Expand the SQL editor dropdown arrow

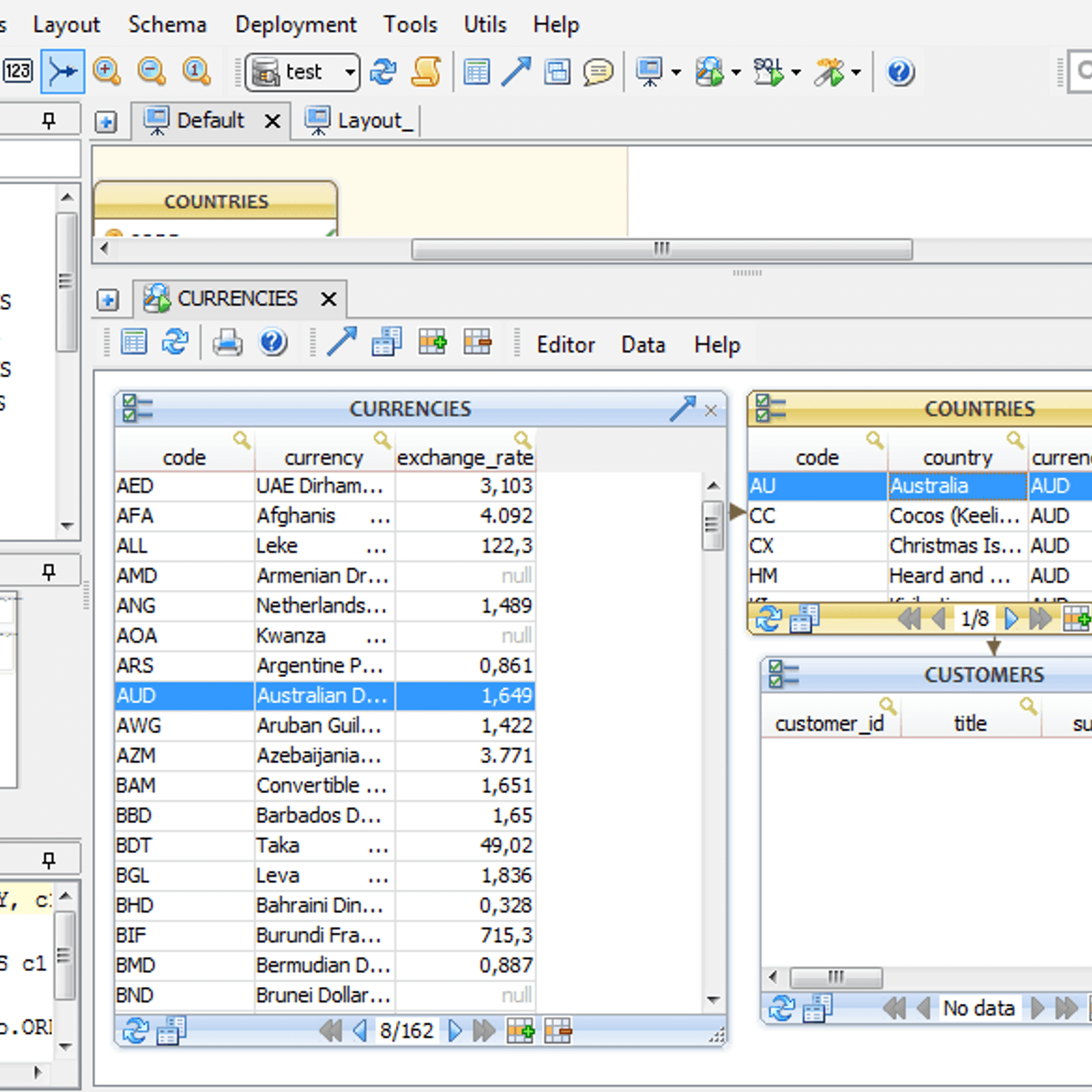coord(795,72)
